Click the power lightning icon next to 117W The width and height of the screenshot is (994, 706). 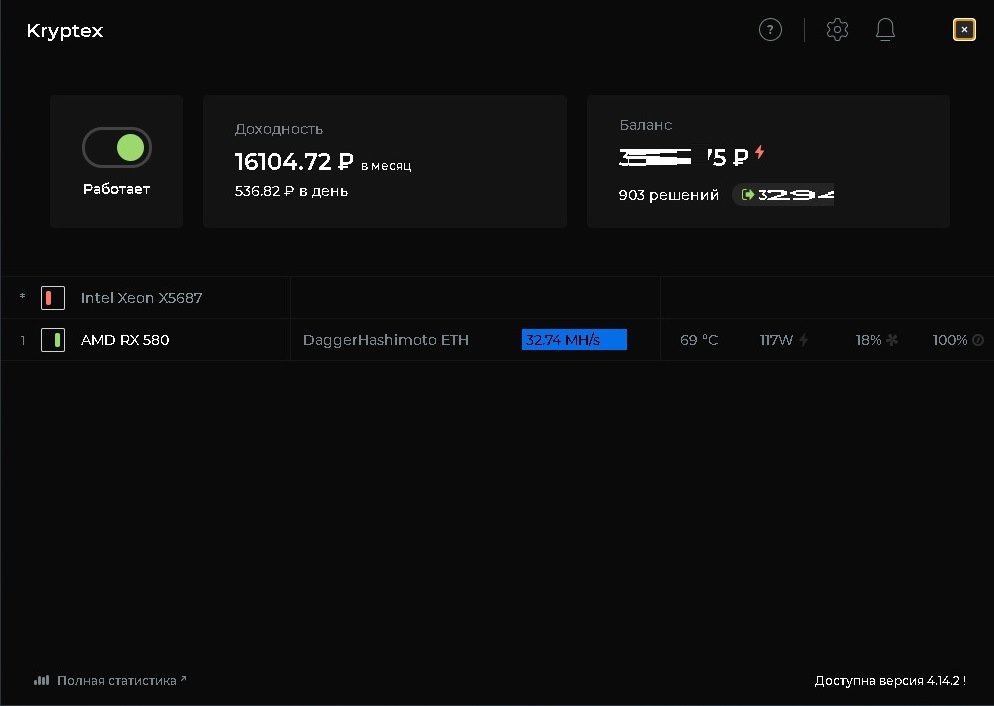coord(804,340)
